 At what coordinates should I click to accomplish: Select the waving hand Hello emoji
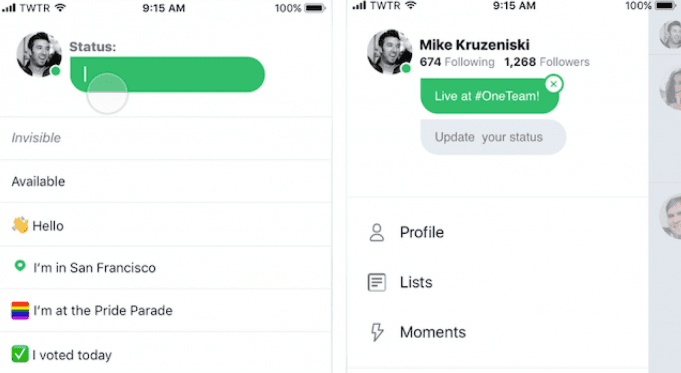click(x=20, y=225)
